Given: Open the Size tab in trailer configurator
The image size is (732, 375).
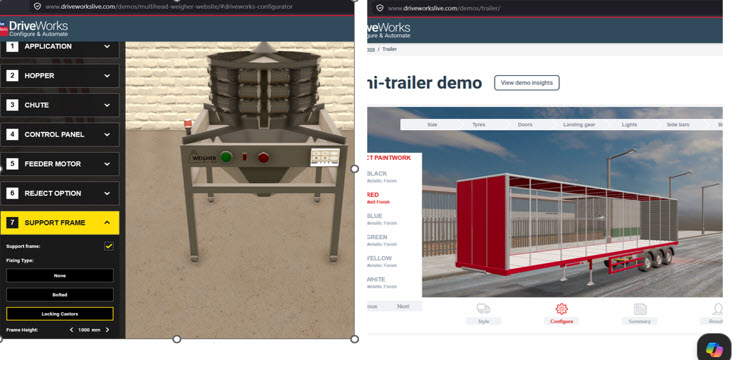Looking at the screenshot, I should (432, 125).
